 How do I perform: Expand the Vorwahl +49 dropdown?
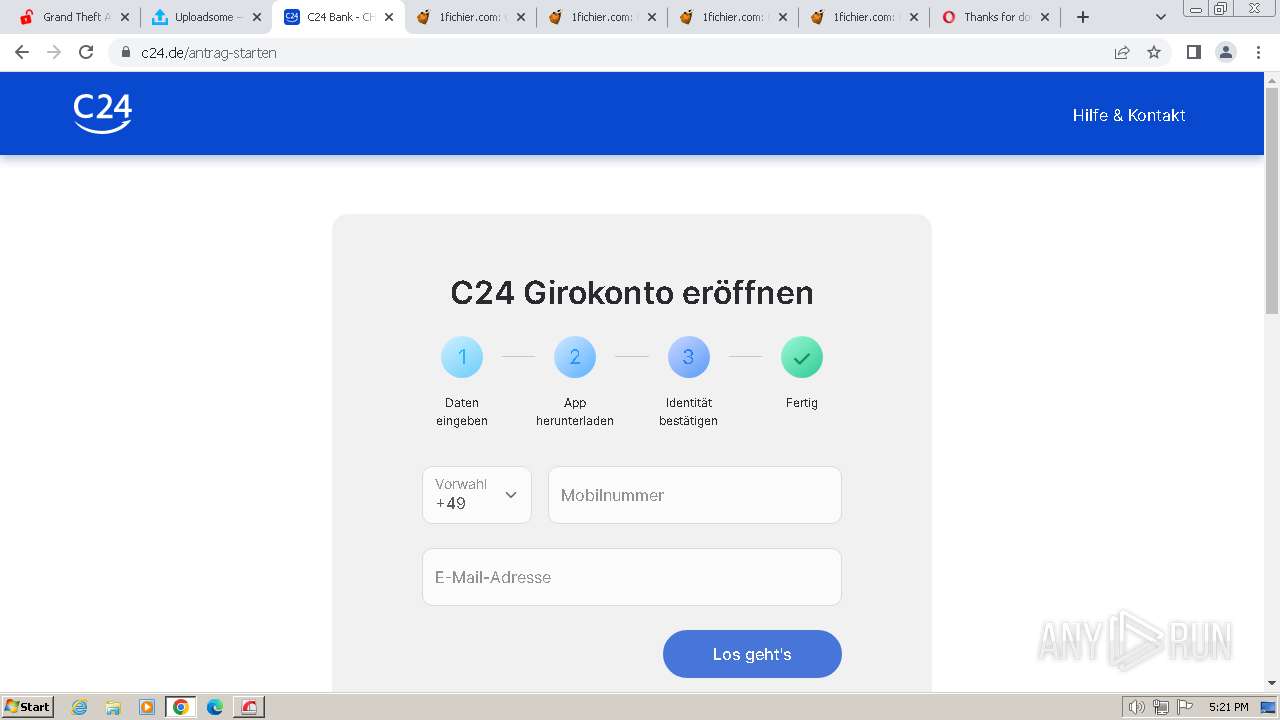[x=477, y=495]
